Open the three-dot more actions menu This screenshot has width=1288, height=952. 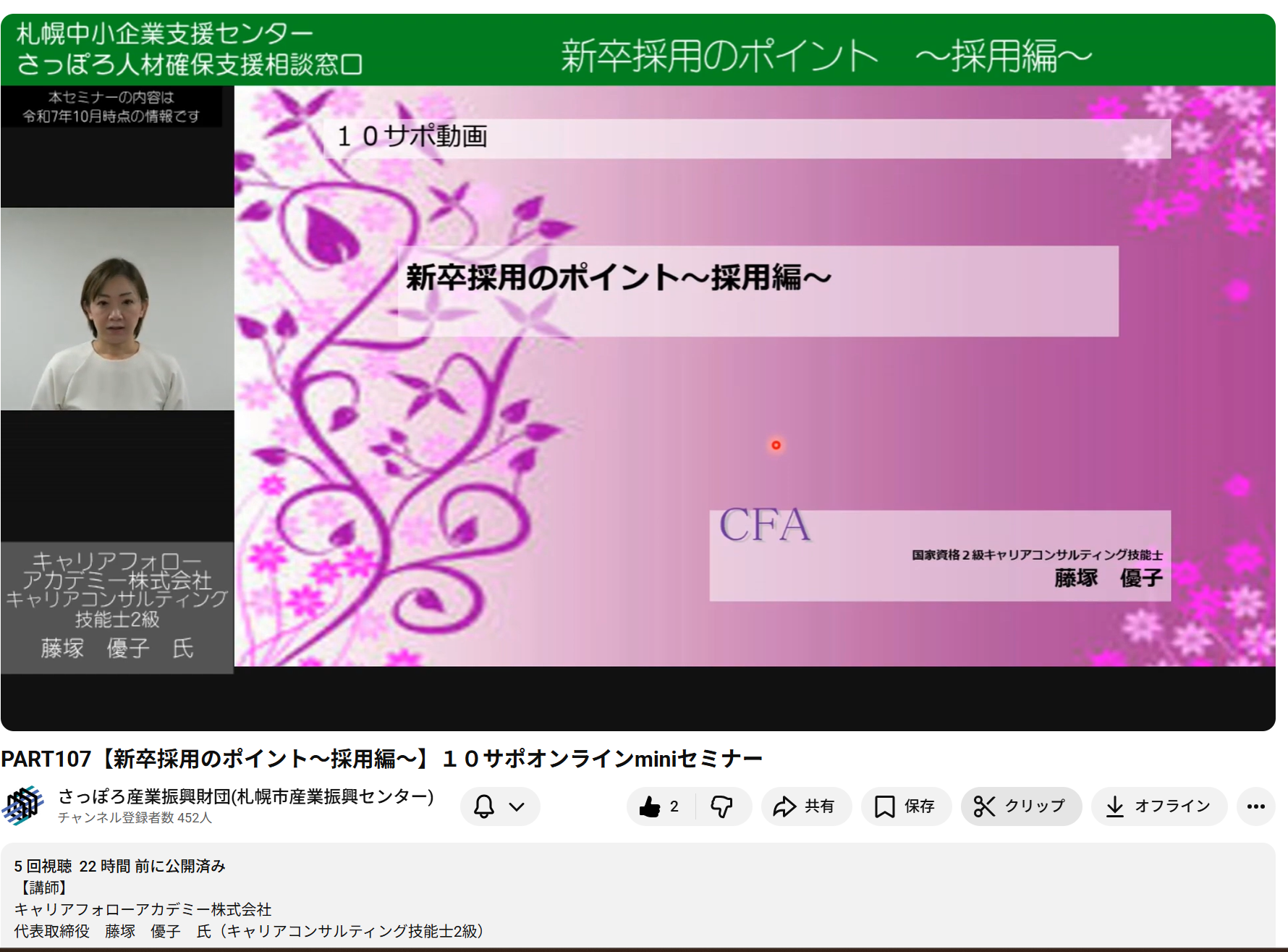[x=1255, y=806]
